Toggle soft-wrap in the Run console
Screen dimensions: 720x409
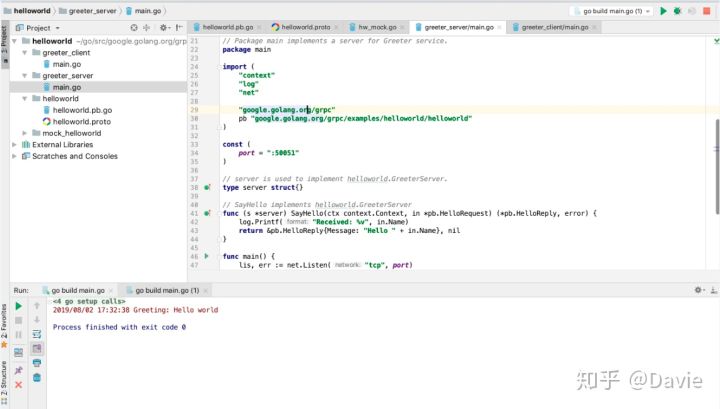pos(37,334)
